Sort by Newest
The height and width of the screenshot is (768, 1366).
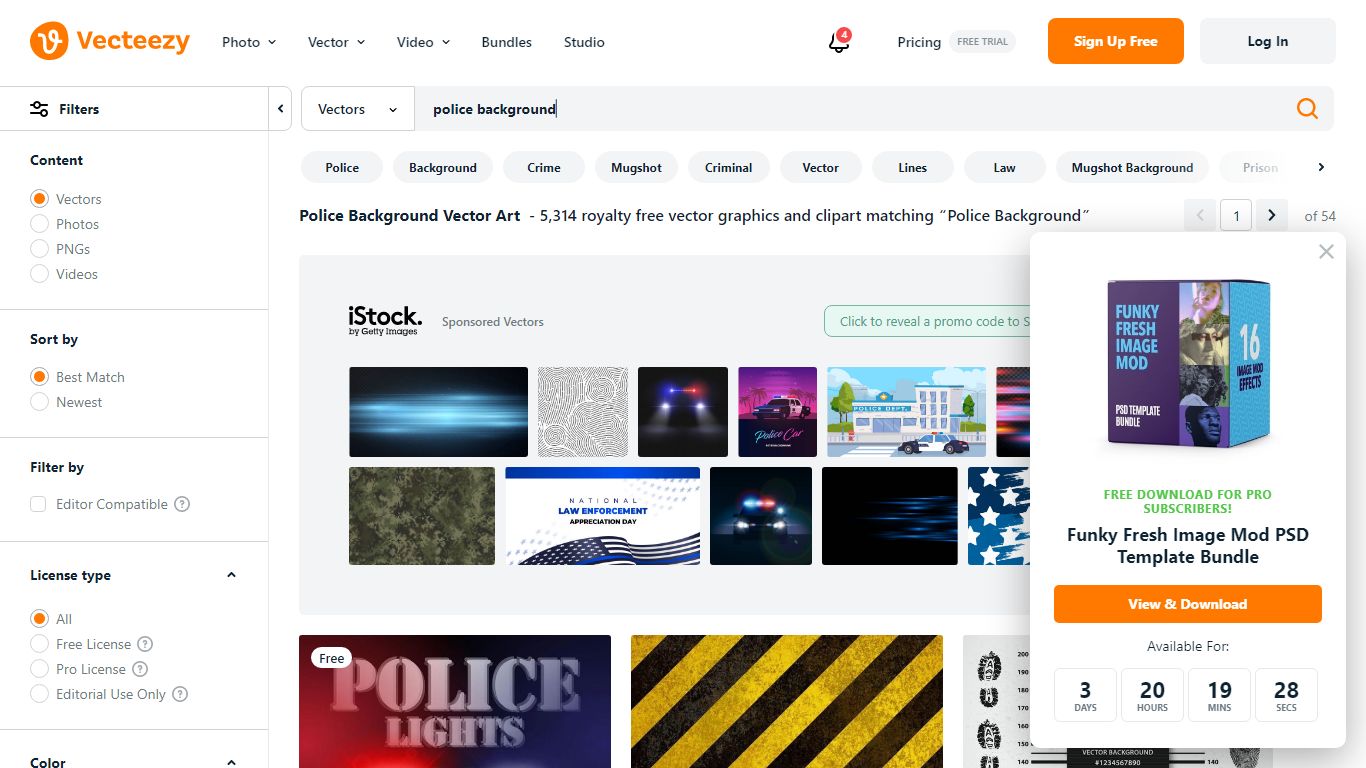click(x=39, y=402)
